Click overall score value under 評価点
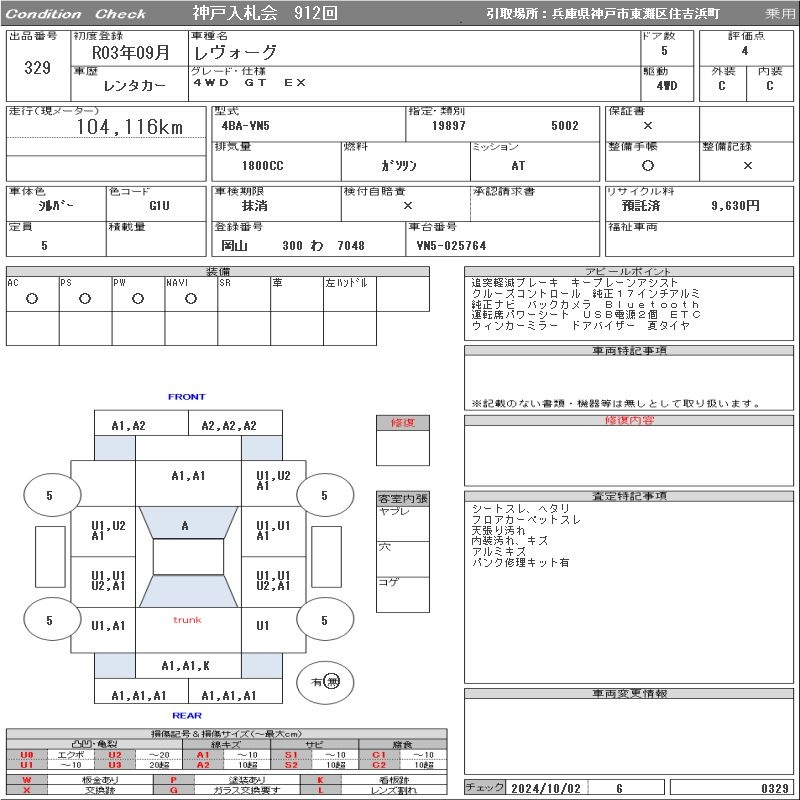 [x=745, y=51]
